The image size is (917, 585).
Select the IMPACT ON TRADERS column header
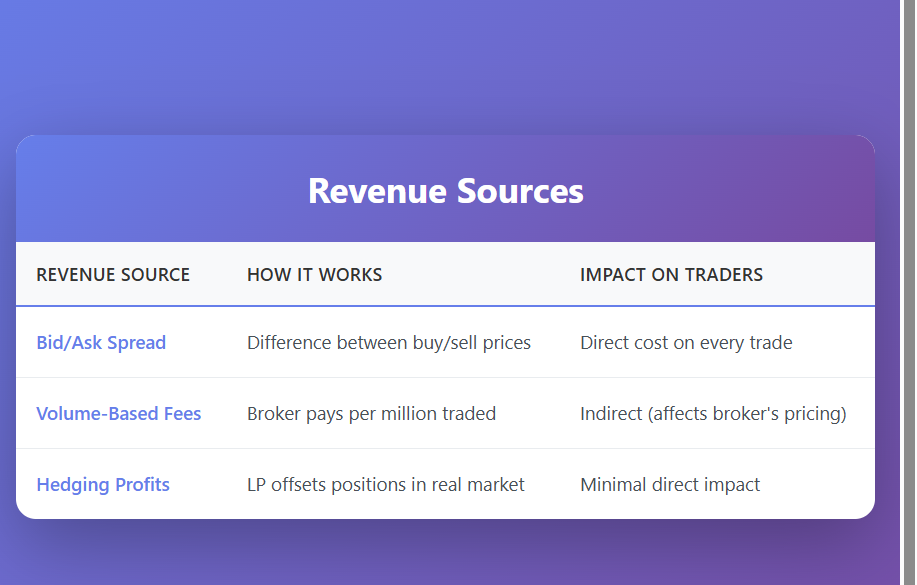tap(671, 275)
